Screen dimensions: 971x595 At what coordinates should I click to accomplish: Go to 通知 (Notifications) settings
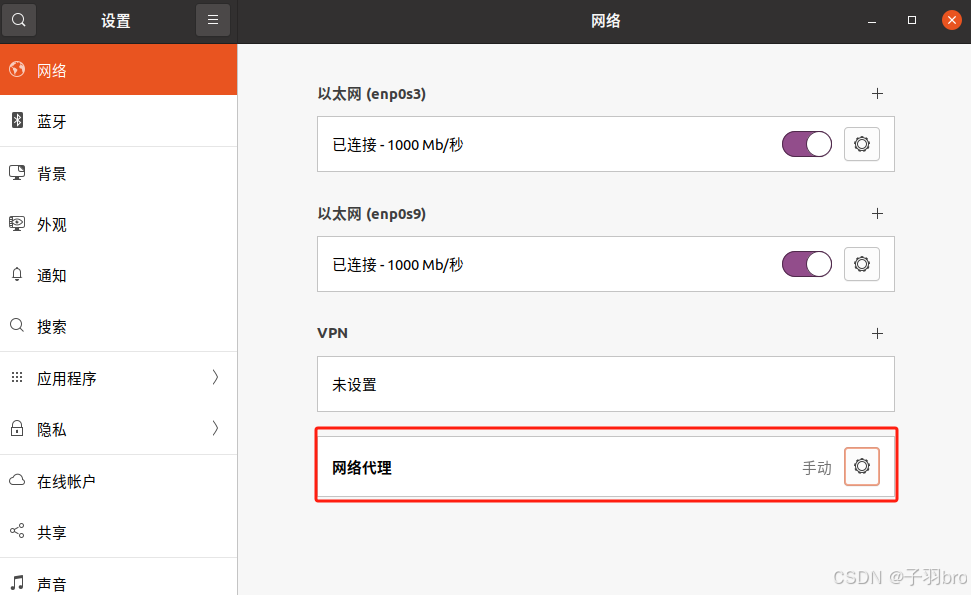(118, 276)
